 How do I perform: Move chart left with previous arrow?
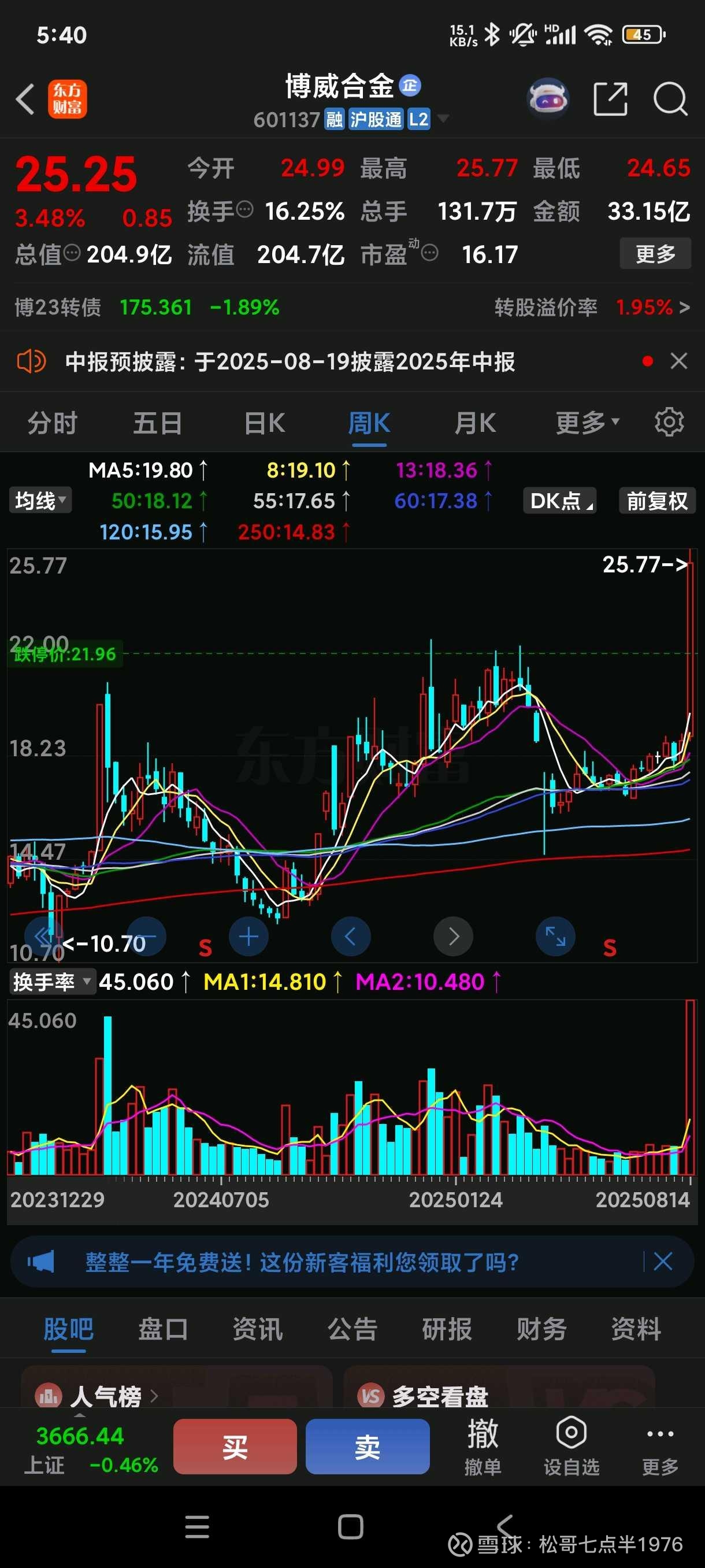[x=350, y=936]
